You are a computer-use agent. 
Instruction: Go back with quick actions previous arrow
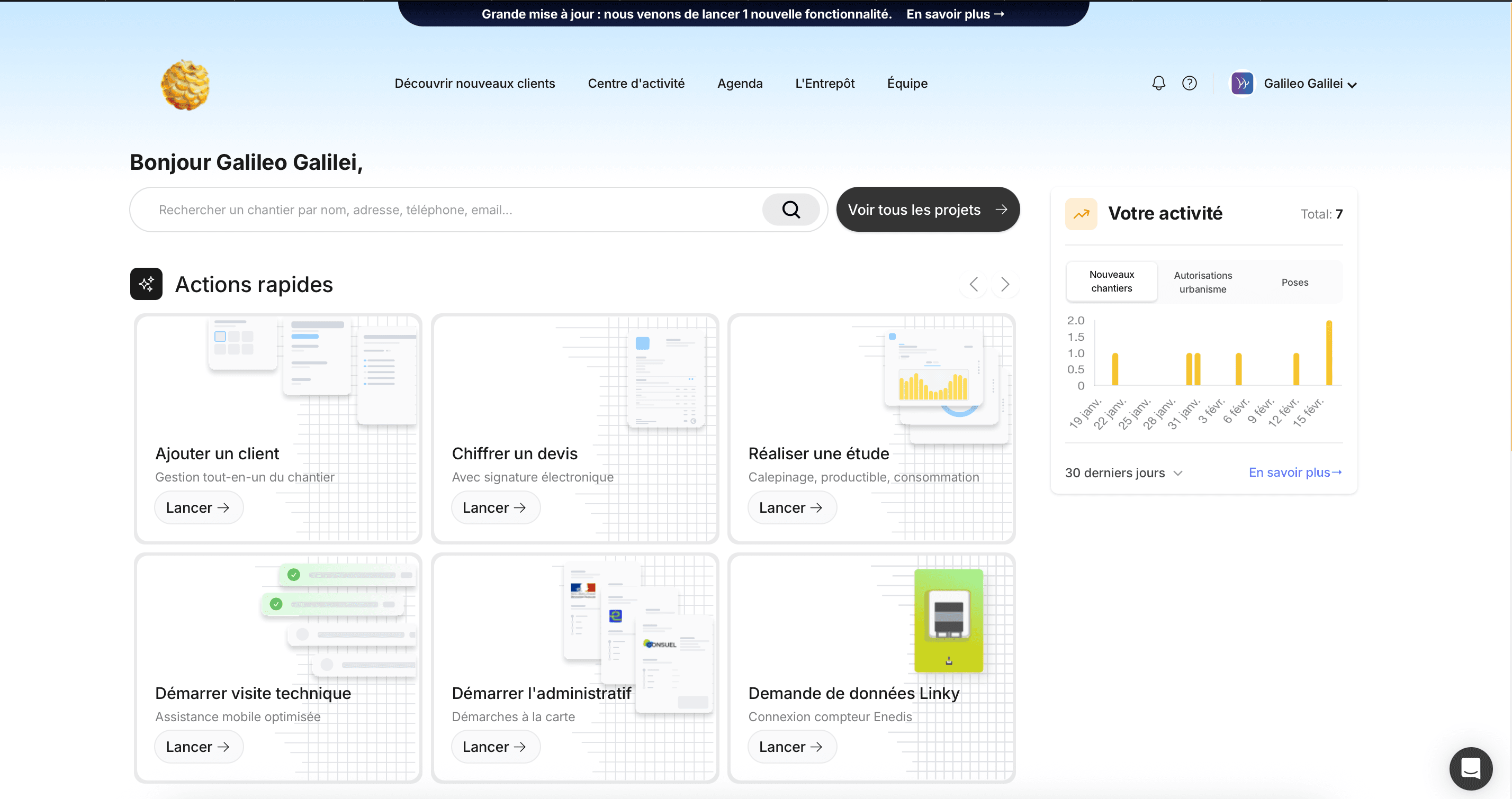(974, 285)
